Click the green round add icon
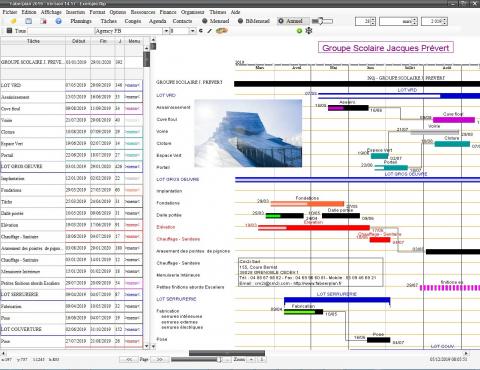Image resolution: width=480 pixels, height=370 pixels. [299, 31]
